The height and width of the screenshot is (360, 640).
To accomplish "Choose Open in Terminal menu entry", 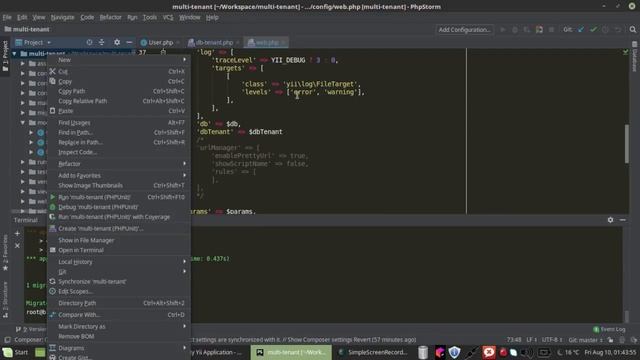I will 118,250.
